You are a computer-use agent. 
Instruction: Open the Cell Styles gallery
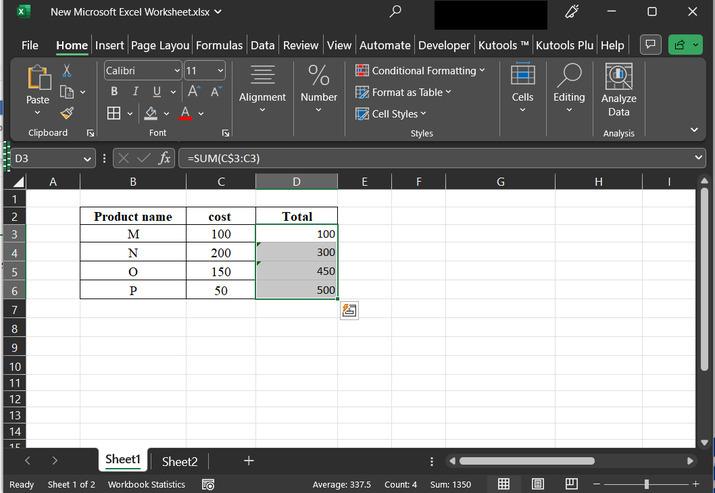(x=394, y=114)
